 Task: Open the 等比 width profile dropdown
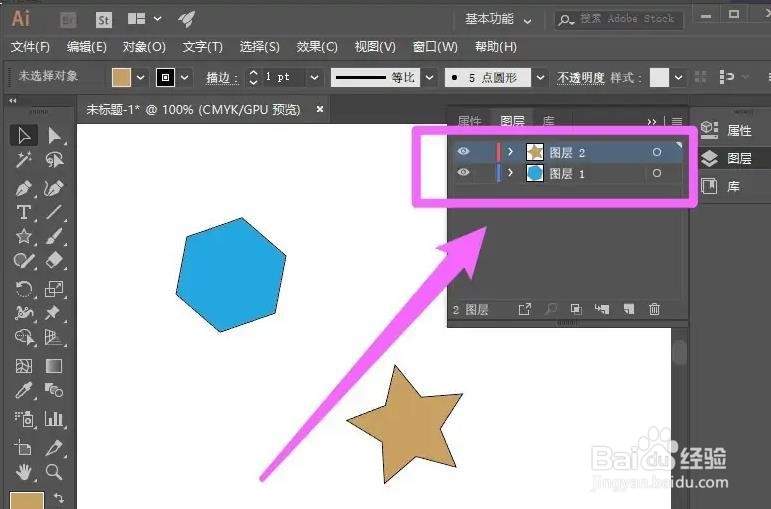coord(429,77)
